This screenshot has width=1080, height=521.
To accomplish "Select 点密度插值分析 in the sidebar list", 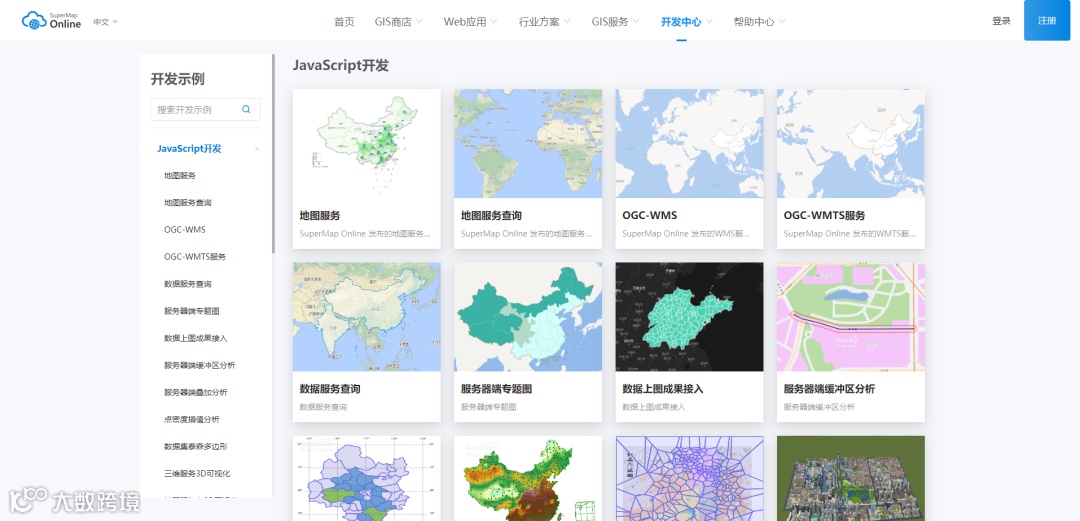I will [x=191, y=419].
